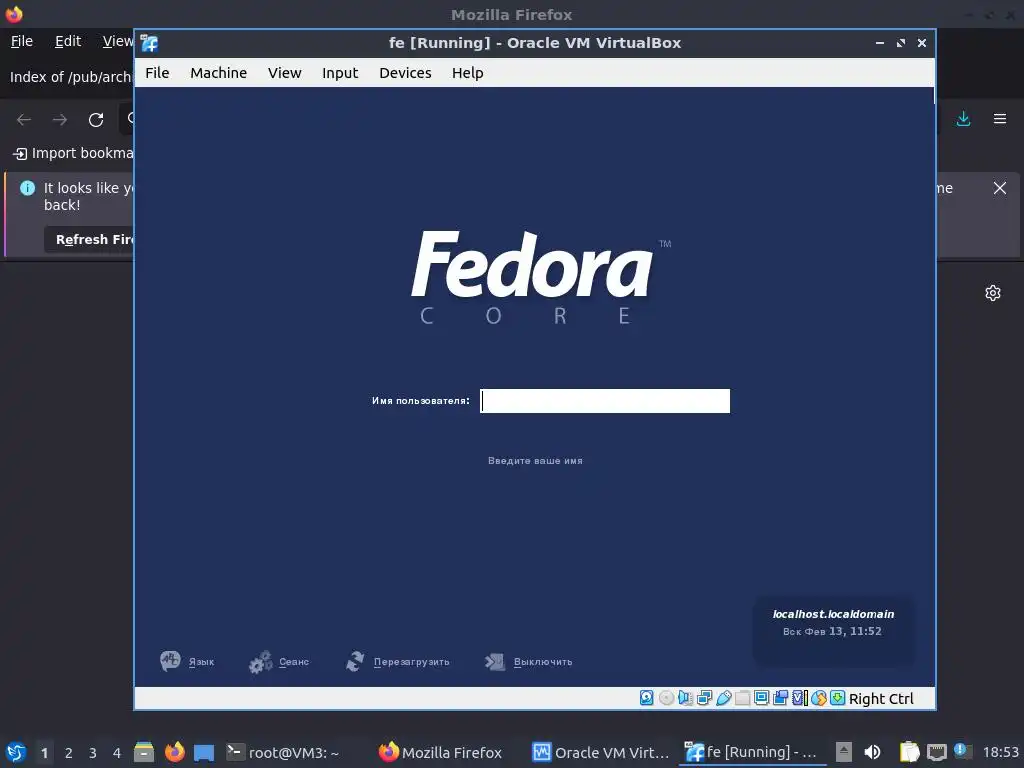Open the VirtualBox Devices menu
The image size is (1024, 768).
(x=406, y=72)
